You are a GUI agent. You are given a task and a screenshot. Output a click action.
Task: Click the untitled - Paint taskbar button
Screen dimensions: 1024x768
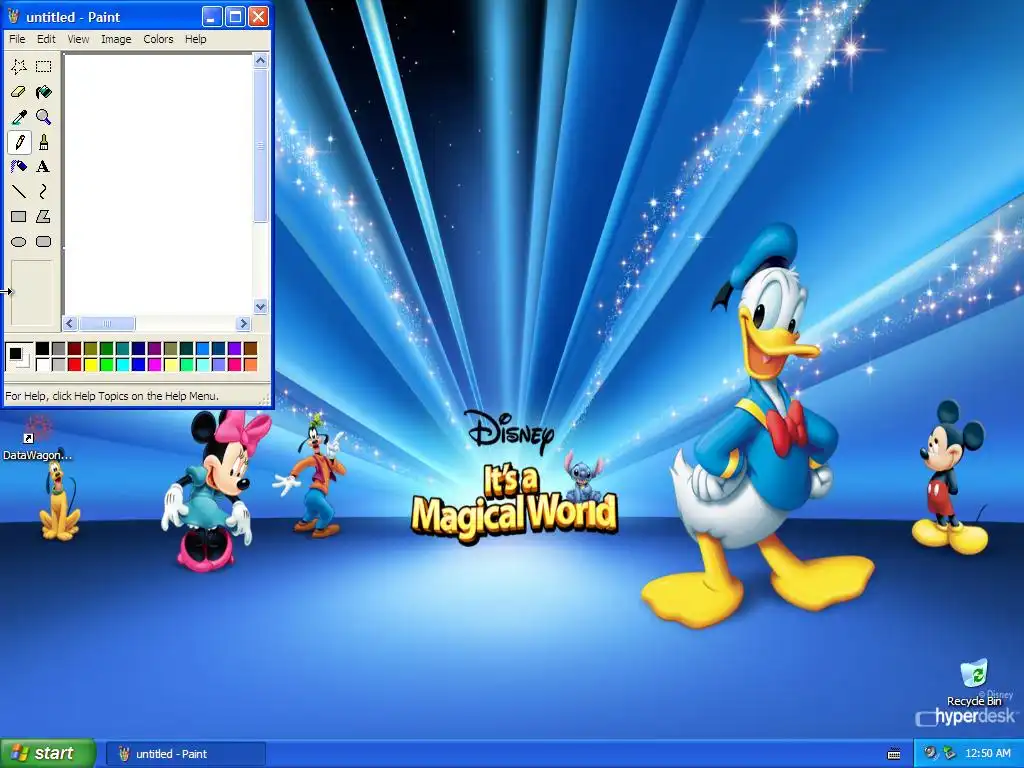point(185,754)
